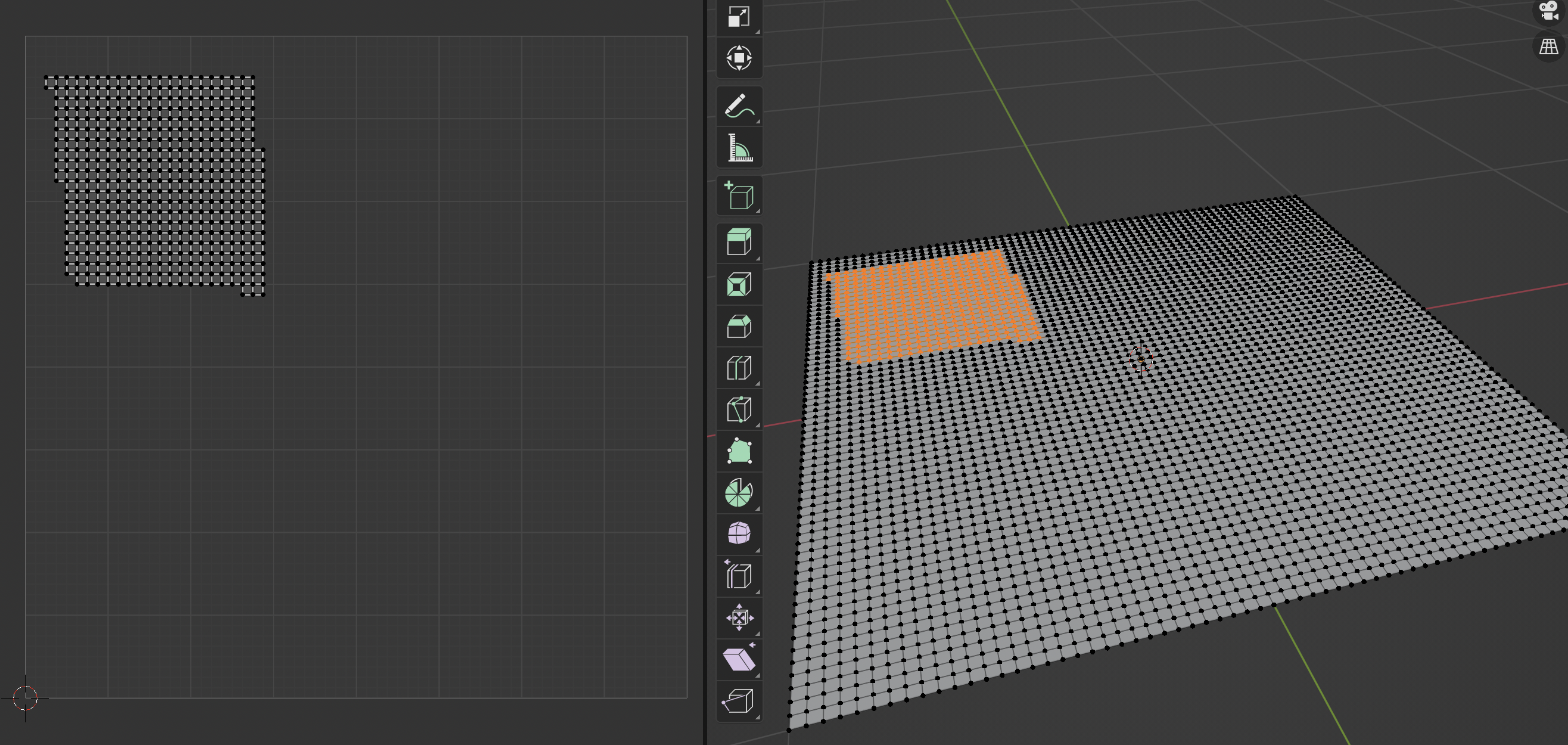Choose the Bevel tool
Viewport: 1568px width, 745px height.
click(739, 327)
